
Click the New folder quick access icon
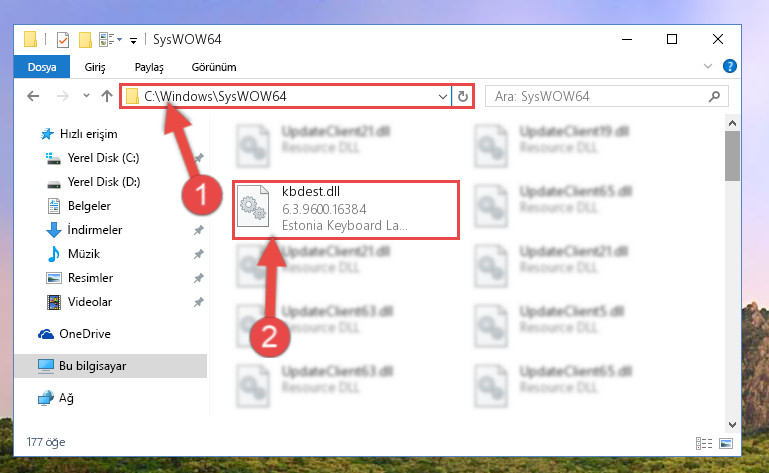85,40
